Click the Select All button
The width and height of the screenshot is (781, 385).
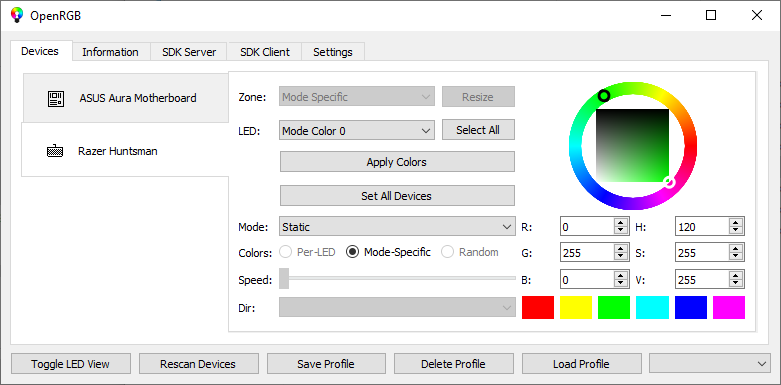point(478,130)
